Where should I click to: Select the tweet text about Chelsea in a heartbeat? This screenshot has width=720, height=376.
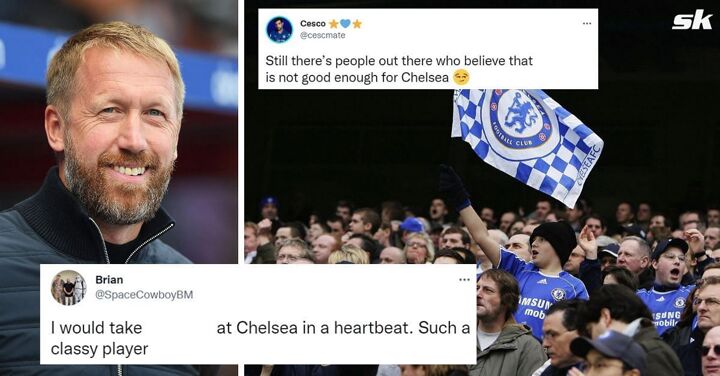[260, 338]
